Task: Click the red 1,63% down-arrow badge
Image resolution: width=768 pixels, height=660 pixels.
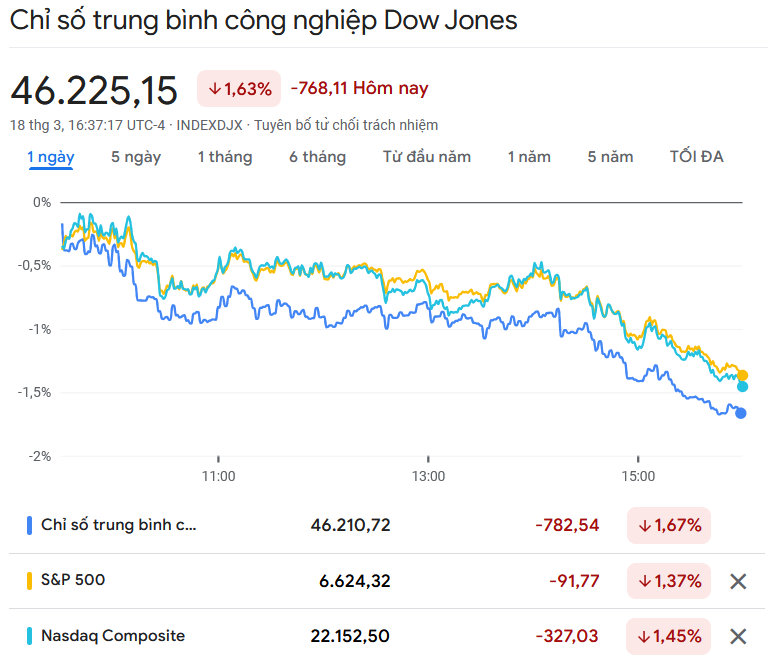Action: point(239,89)
